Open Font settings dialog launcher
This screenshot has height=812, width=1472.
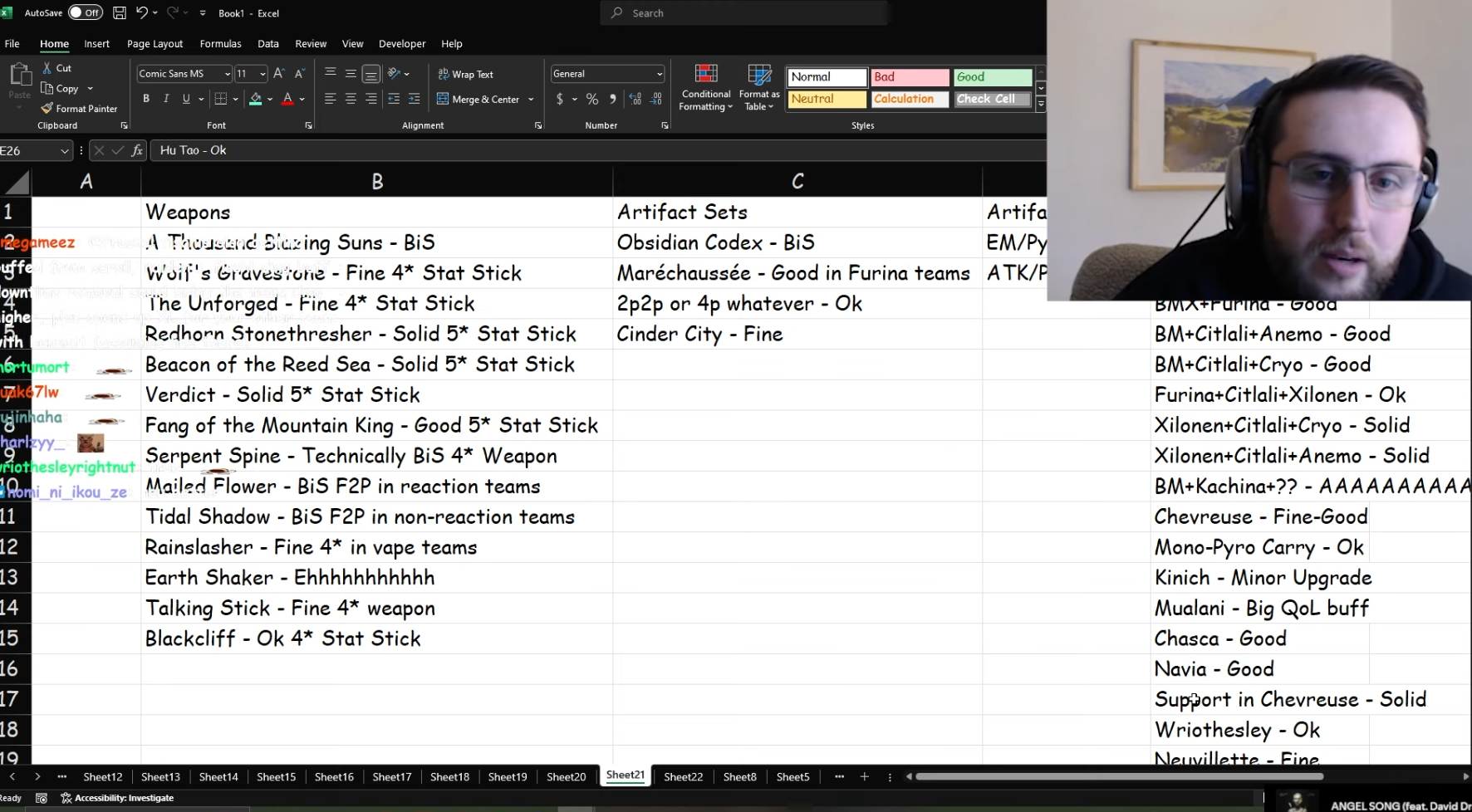308,125
